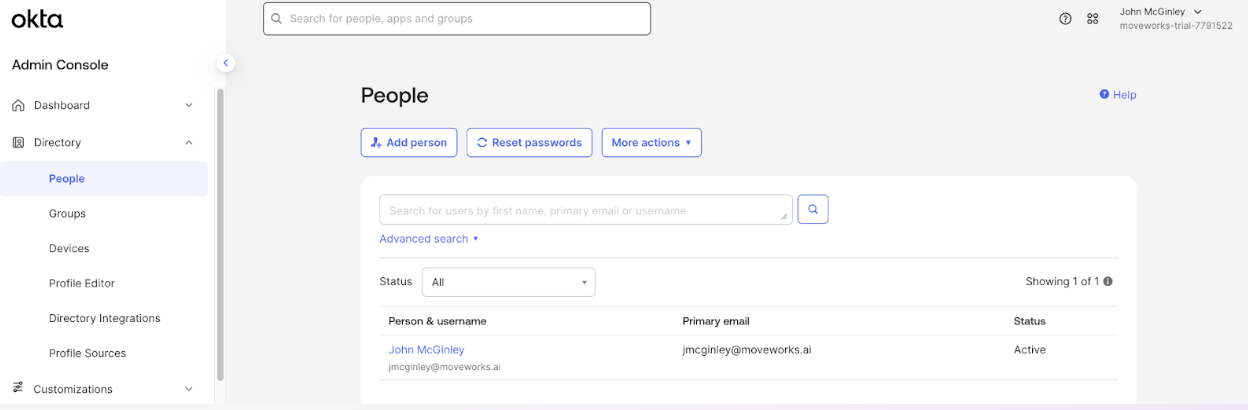Click the Dashboard home icon
The width and height of the screenshot is (1248, 410).
pyautogui.click(x=18, y=105)
